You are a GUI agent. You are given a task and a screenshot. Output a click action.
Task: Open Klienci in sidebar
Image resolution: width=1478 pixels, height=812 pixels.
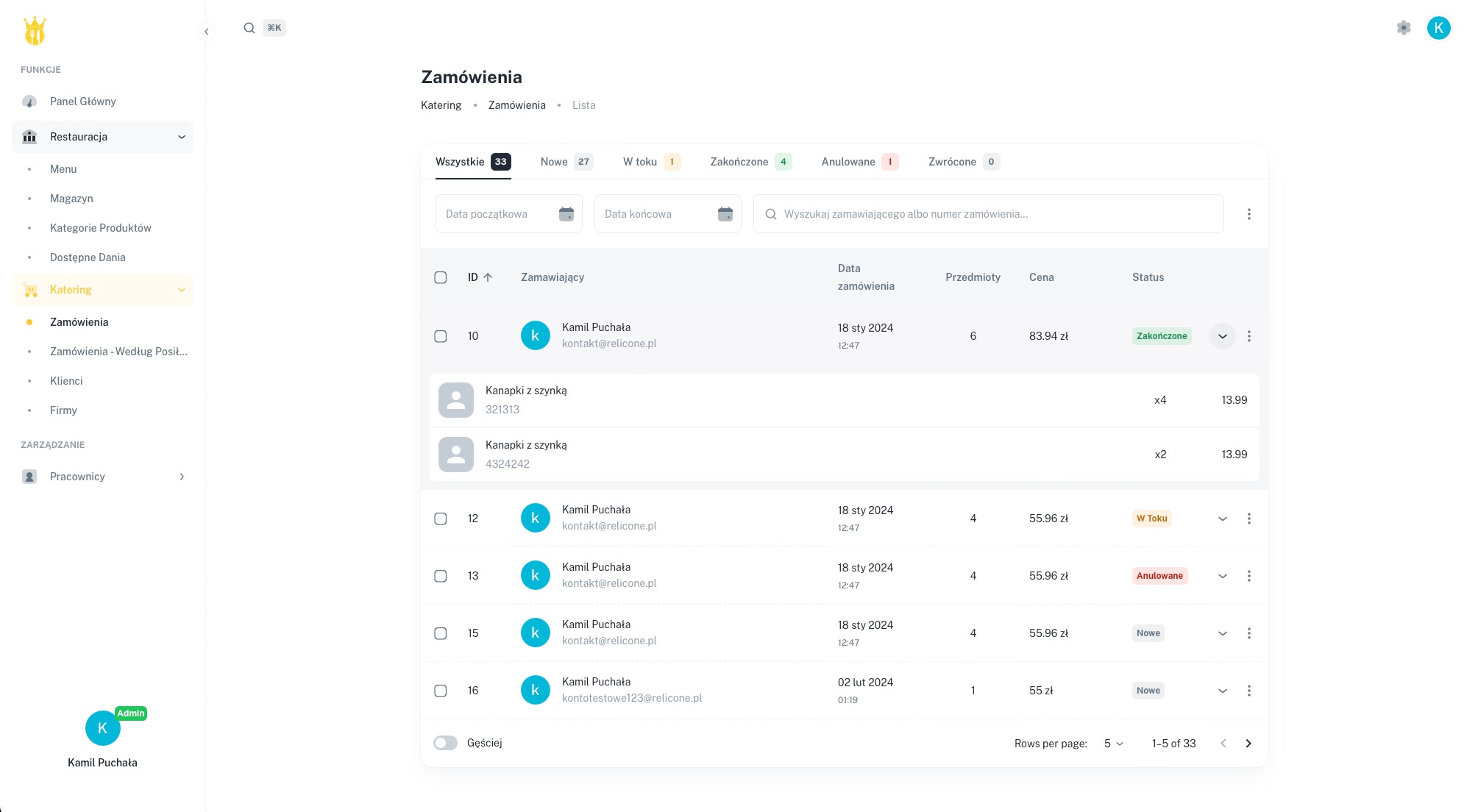66,381
